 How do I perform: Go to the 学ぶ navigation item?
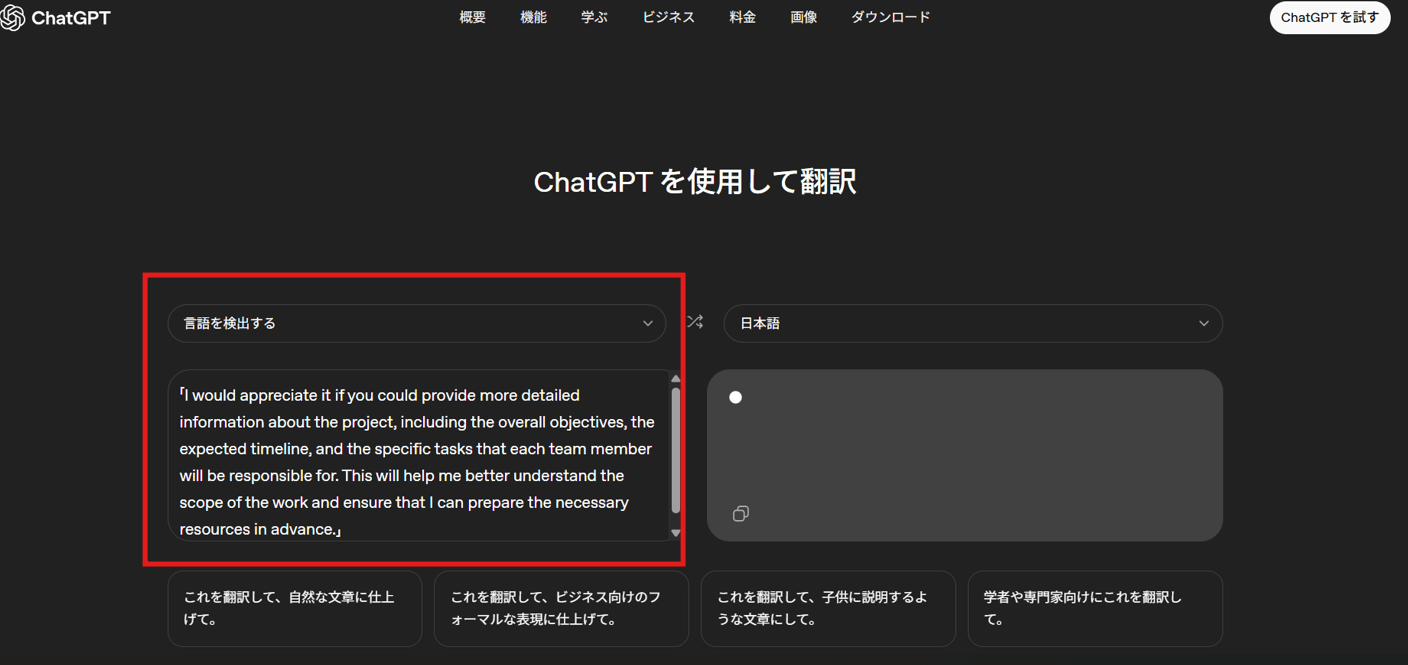click(594, 17)
